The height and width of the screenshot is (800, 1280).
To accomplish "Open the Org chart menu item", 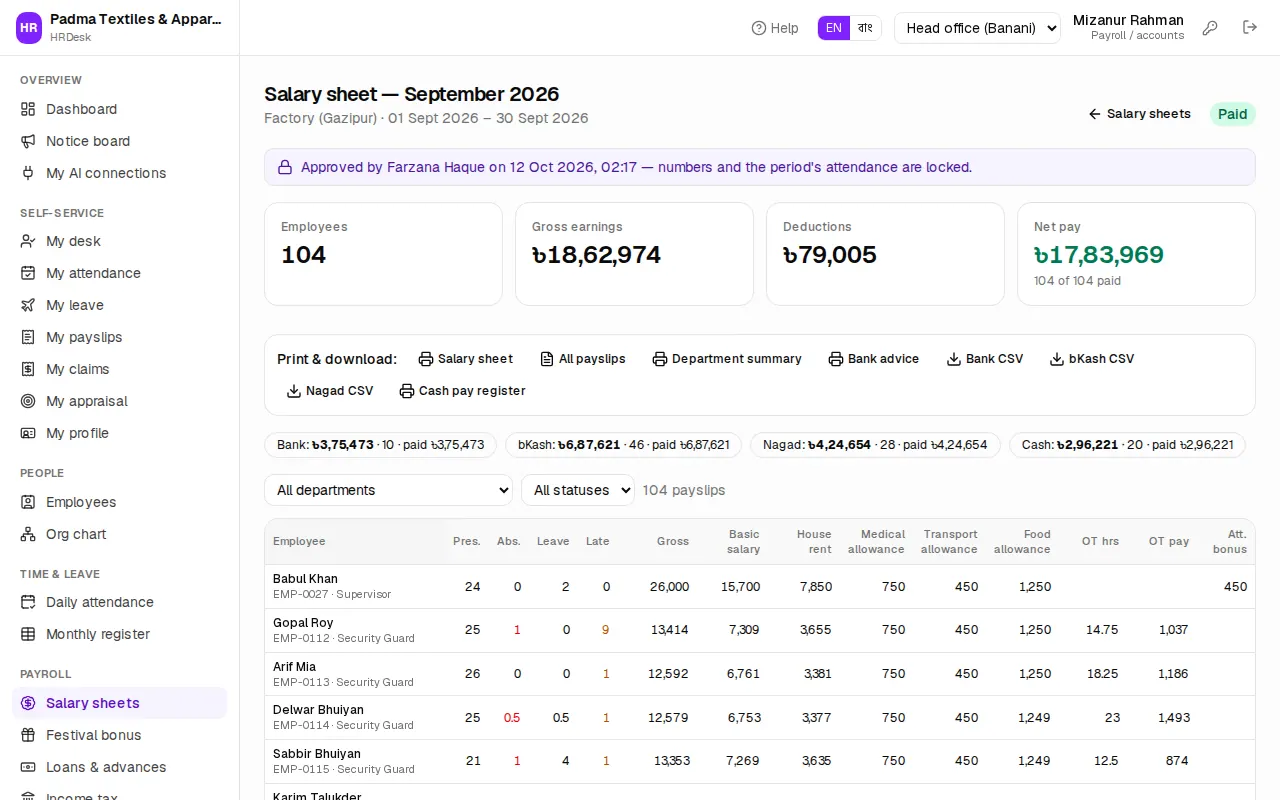I will [119, 534].
